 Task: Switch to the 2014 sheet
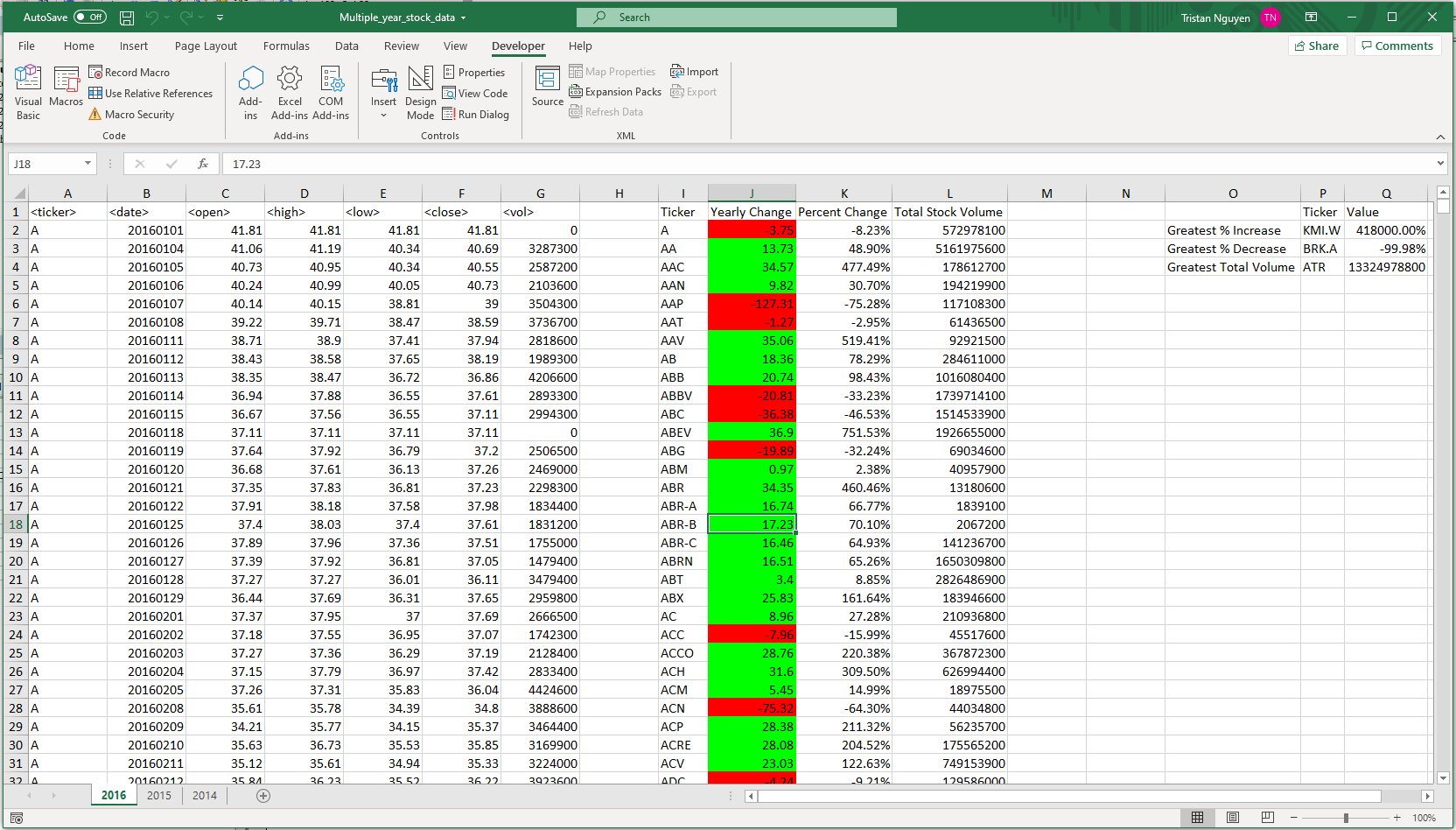(205, 796)
